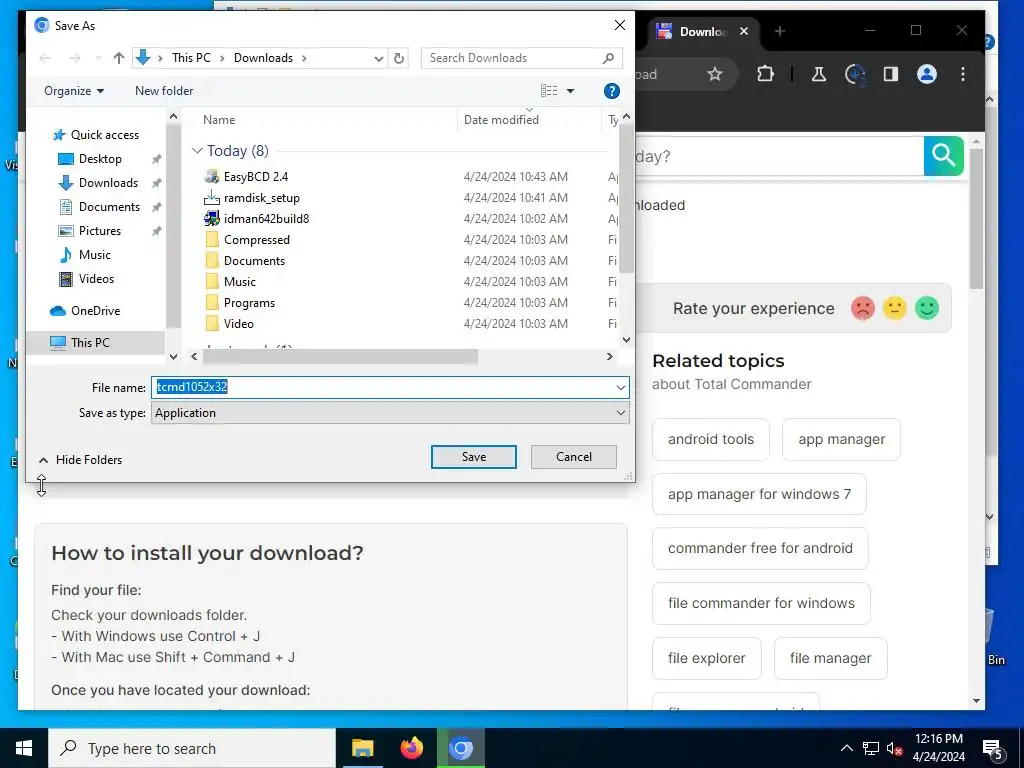1024x768 pixels.
Task: Open Chrome downloads indicator icon
Action: pyautogui.click(x=855, y=74)
